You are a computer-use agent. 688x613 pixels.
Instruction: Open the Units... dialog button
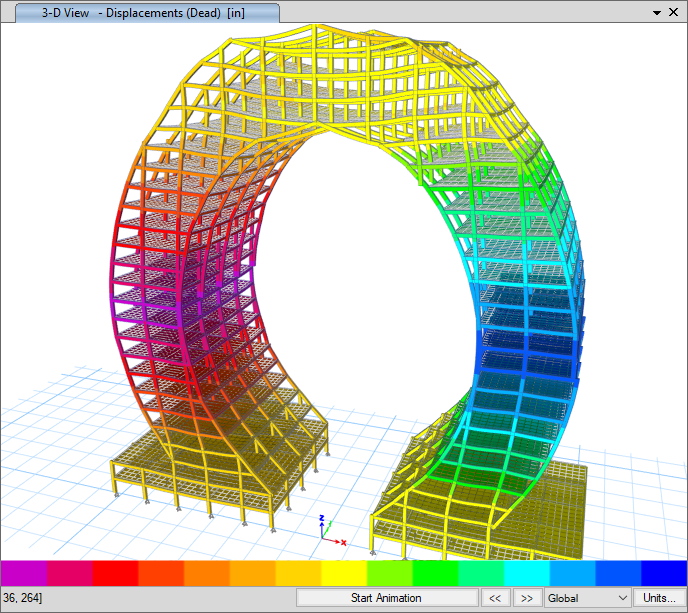[659, 598]
